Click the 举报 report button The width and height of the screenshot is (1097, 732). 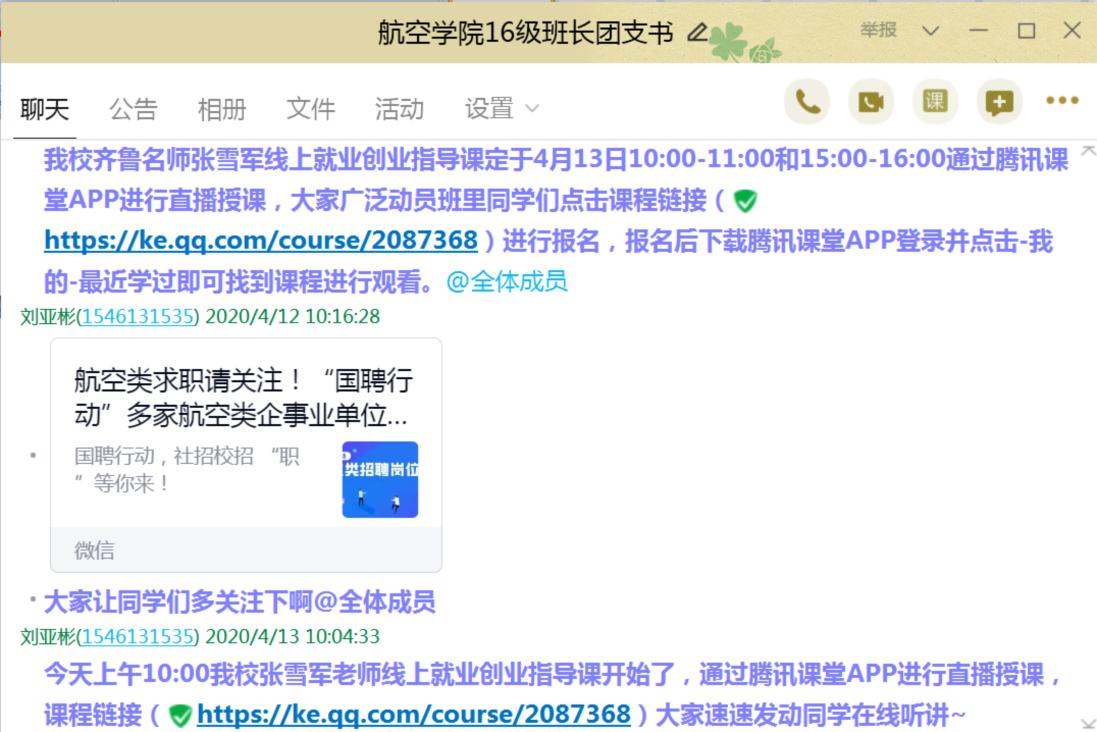tap(878, 30)
